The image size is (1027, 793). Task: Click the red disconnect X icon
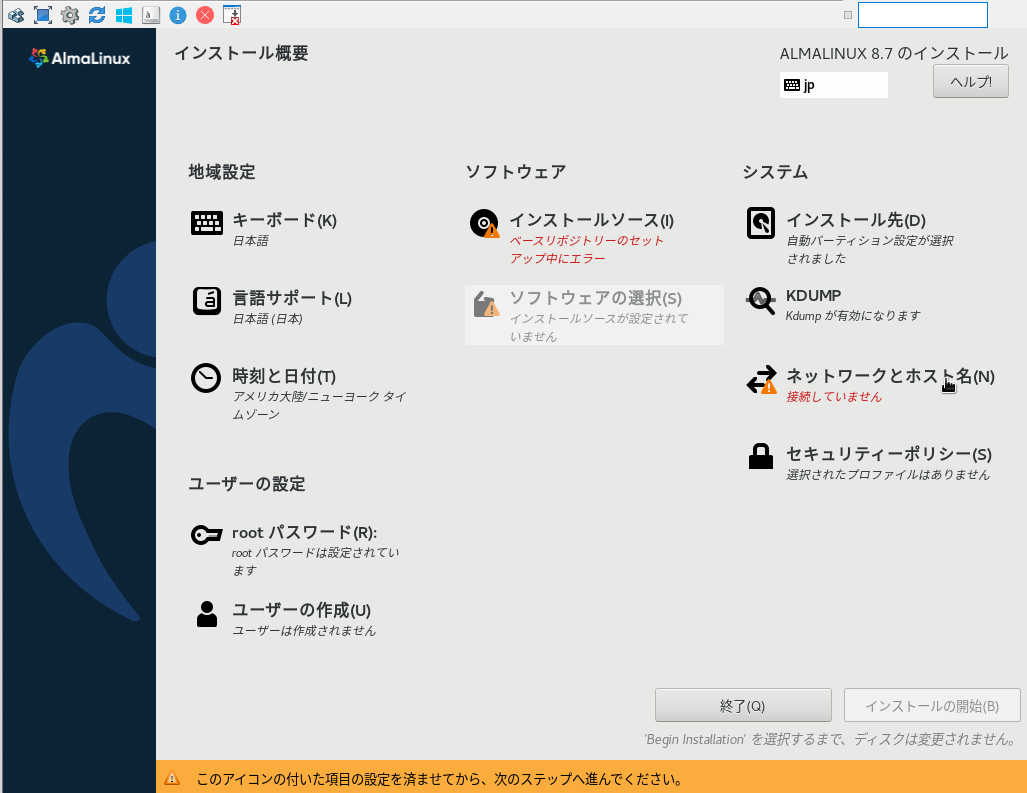[205, 14]
